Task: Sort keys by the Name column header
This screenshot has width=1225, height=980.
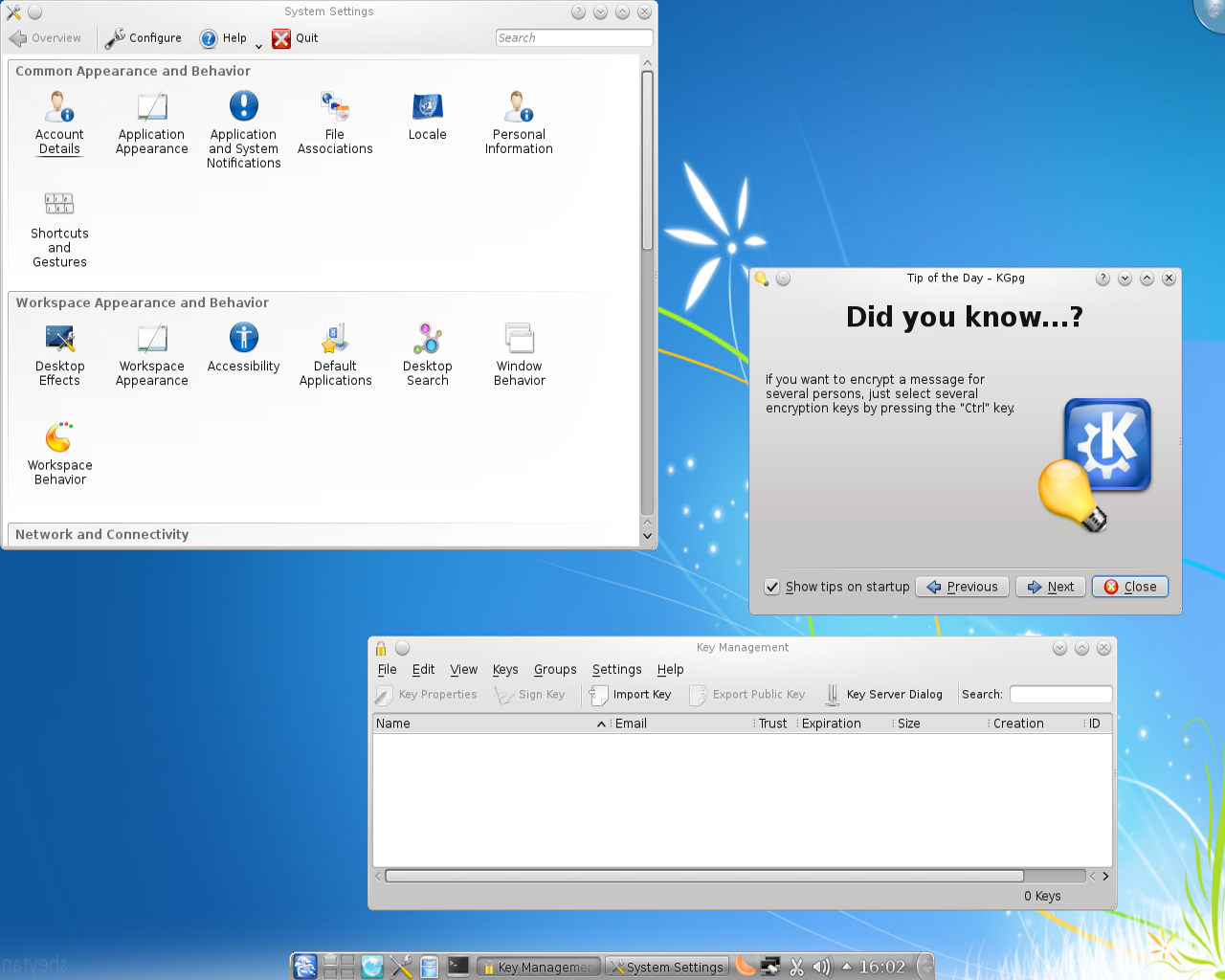Action: (x=490, y=724)
